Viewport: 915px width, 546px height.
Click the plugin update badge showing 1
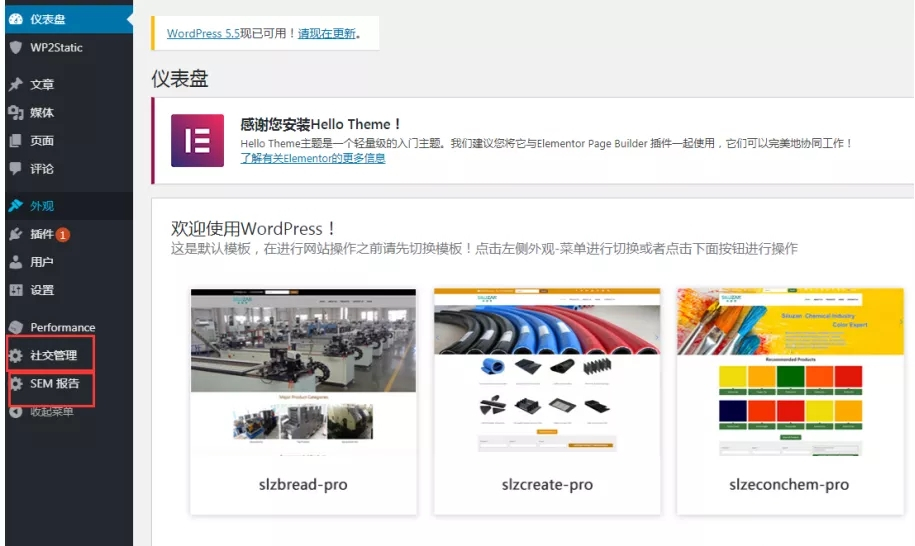coord(63,234)
